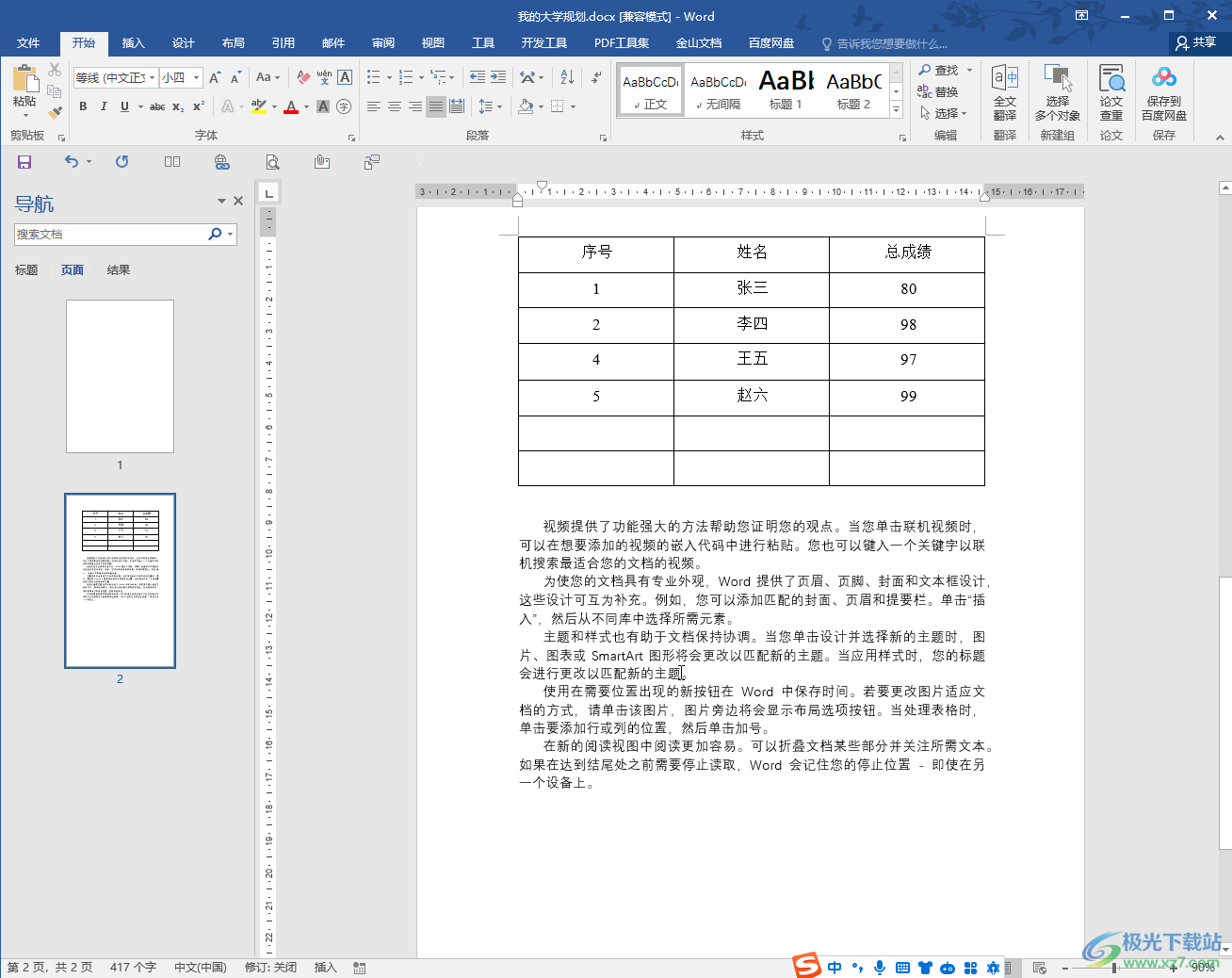Viewport: 1232px width, 978px height.
Task: Click the select multiple objects icon
Action: [1058, 92]
